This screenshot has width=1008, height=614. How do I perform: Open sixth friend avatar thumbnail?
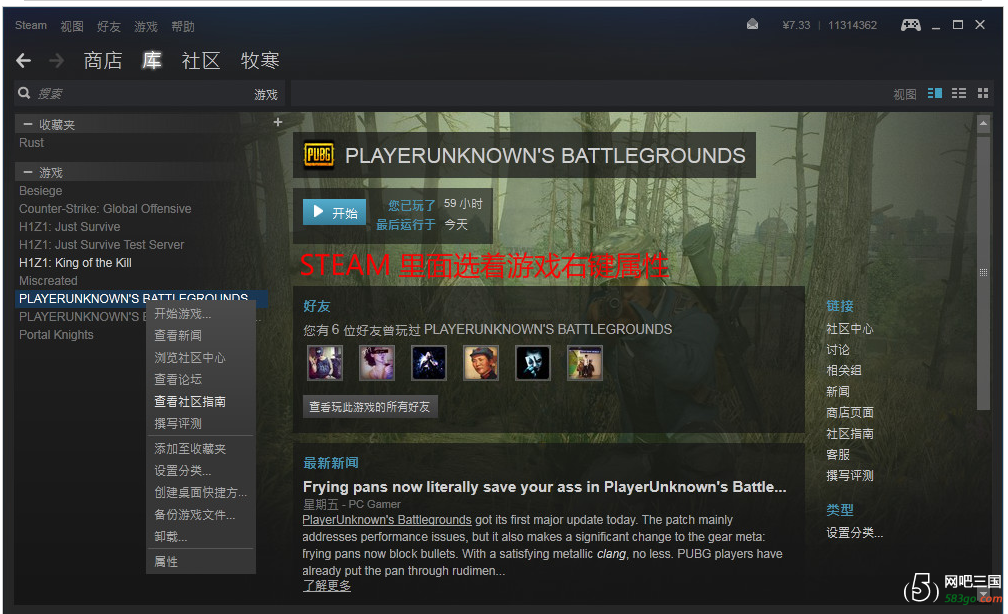(585, 363)
